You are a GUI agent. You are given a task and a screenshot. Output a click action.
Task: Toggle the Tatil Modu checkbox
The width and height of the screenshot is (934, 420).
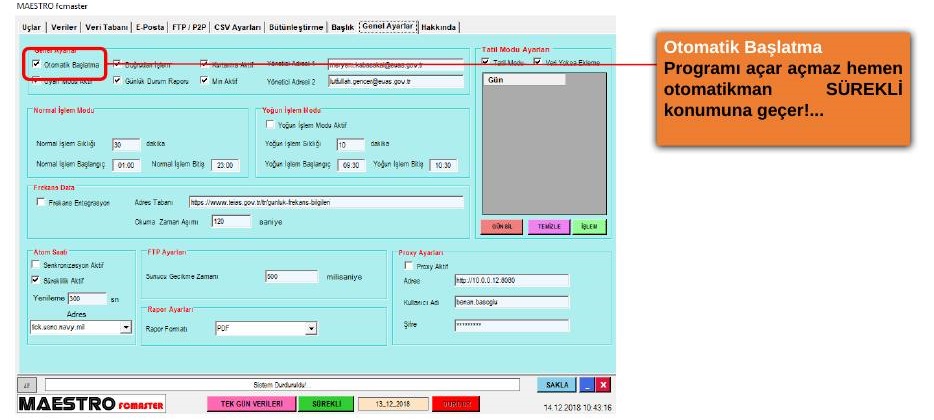485,62
